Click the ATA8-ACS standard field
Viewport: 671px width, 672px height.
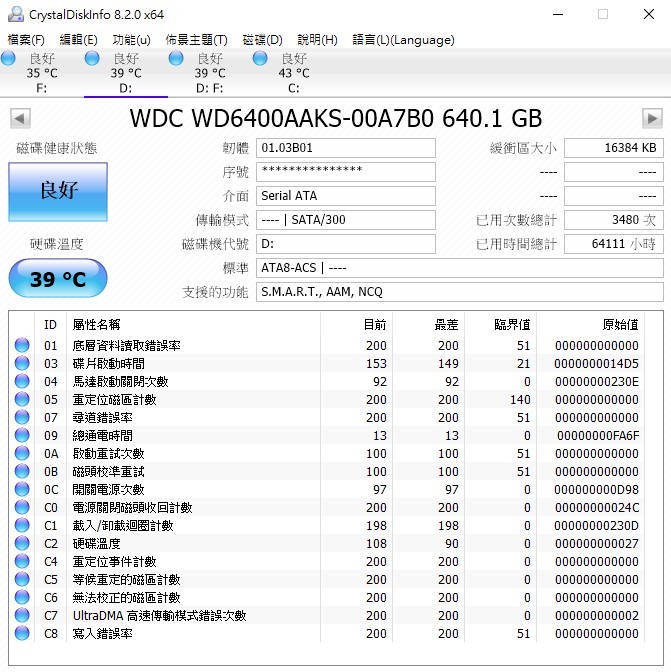(x=460, y=268)
